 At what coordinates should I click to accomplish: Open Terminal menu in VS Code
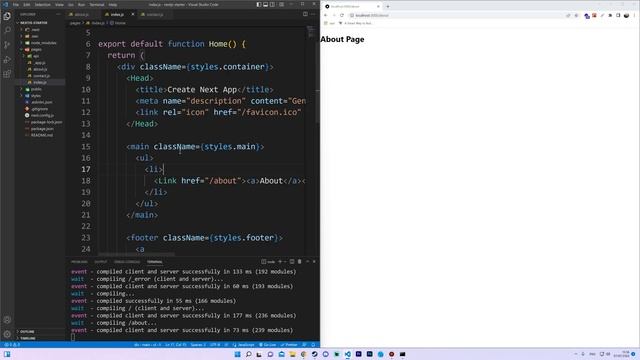(x=97, y=4)
